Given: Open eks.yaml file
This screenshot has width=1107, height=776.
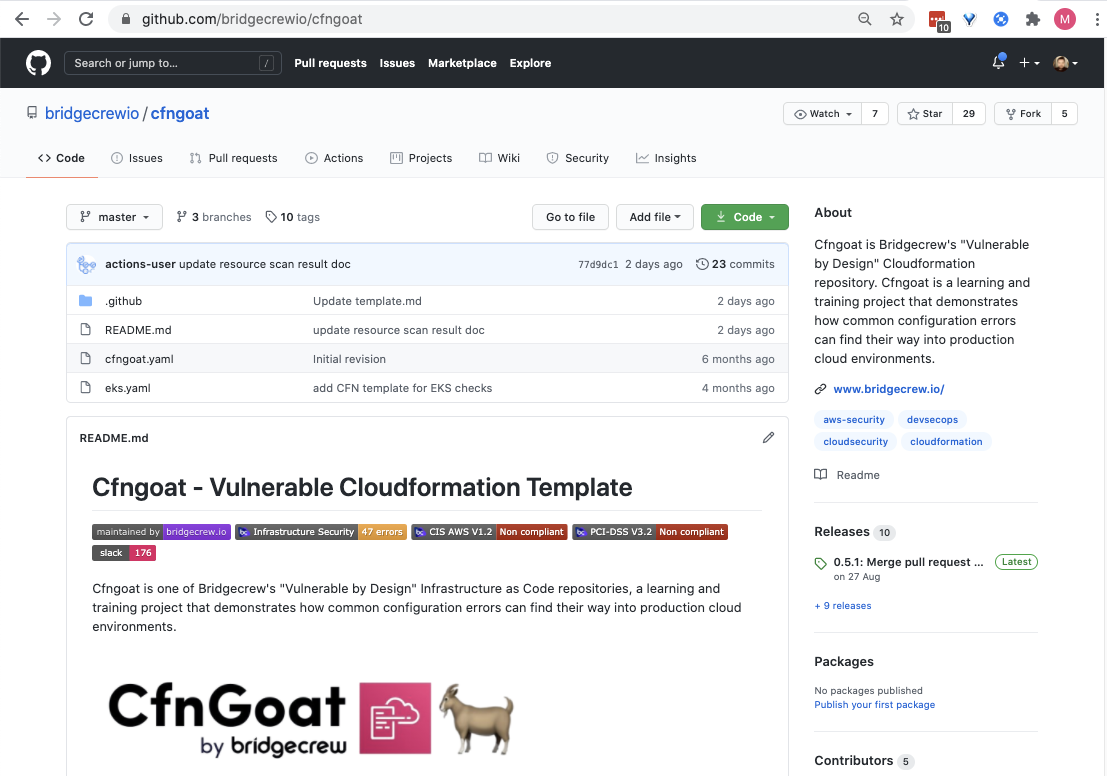Looking at the screenshot, I should point(128,388).
